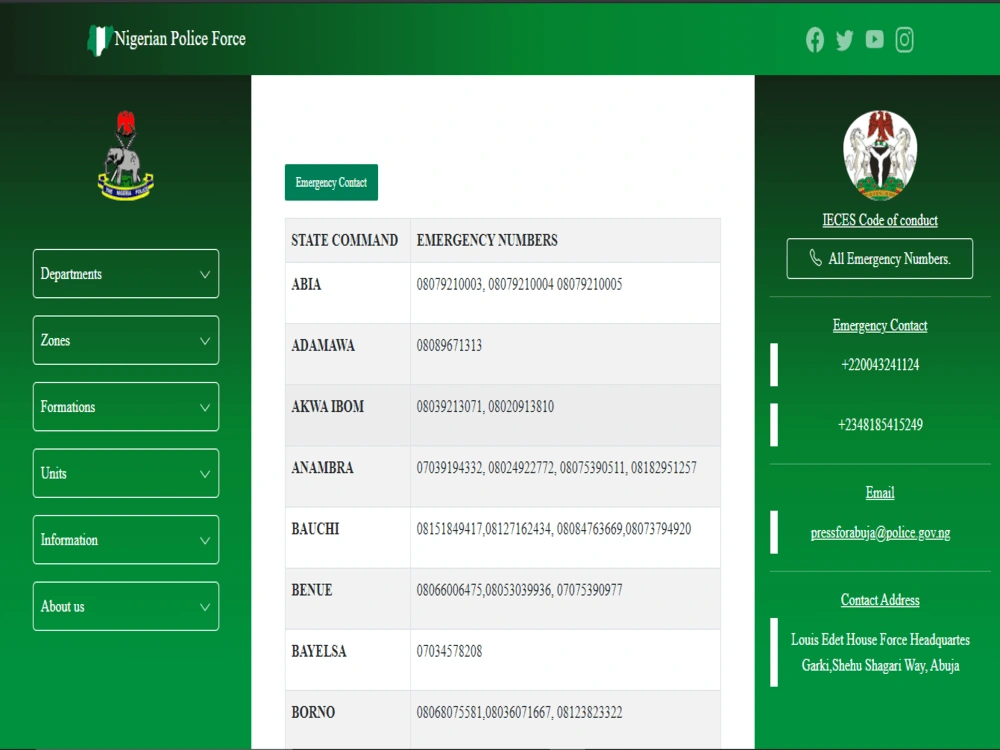Select the BAYELSA state cell
Screen dimensions: 1000x750
point(348,660)
